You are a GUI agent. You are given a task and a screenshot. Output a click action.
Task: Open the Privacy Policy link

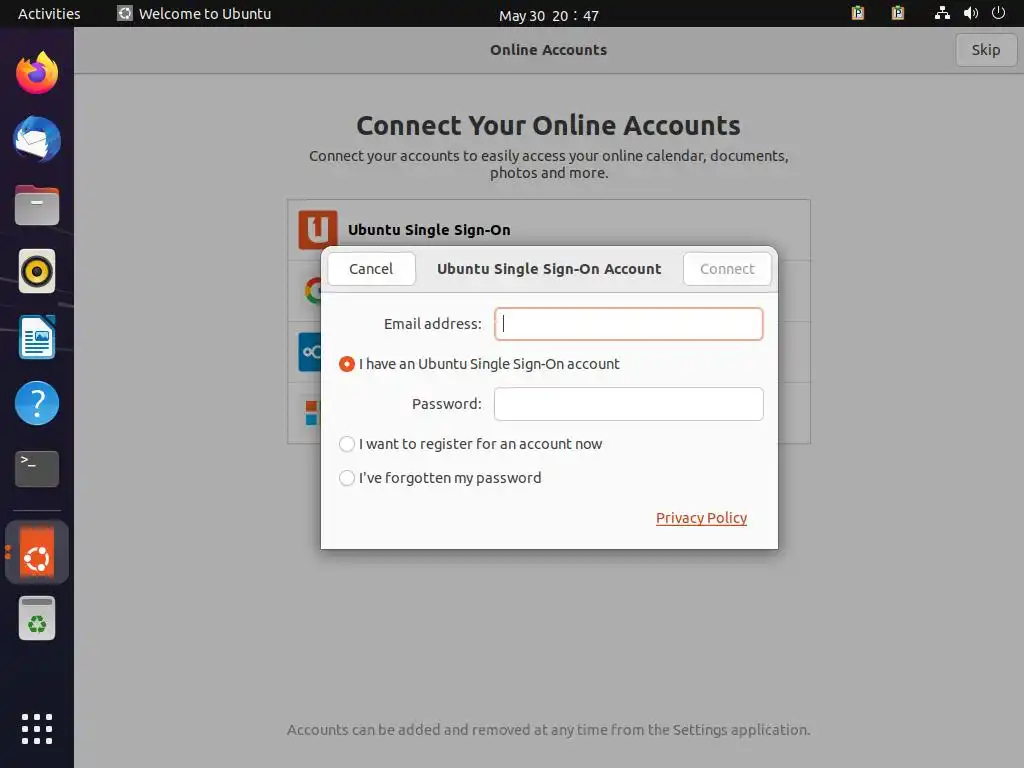(x=701, y=518)
